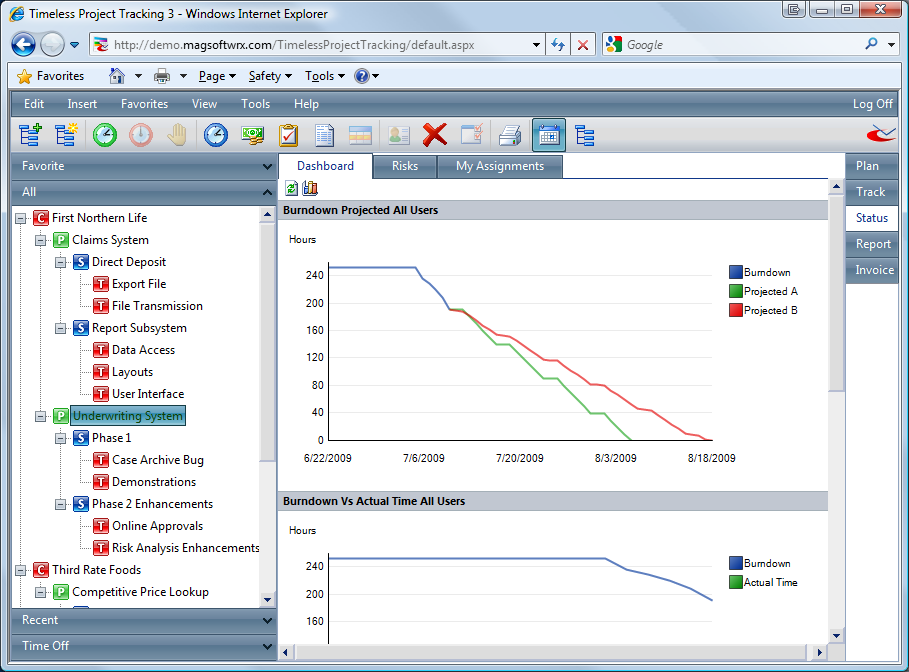Screen dimensions: 909x672
Task: Click the green refresh icon under the Dashboard tab
Action: tap(292, 188)
